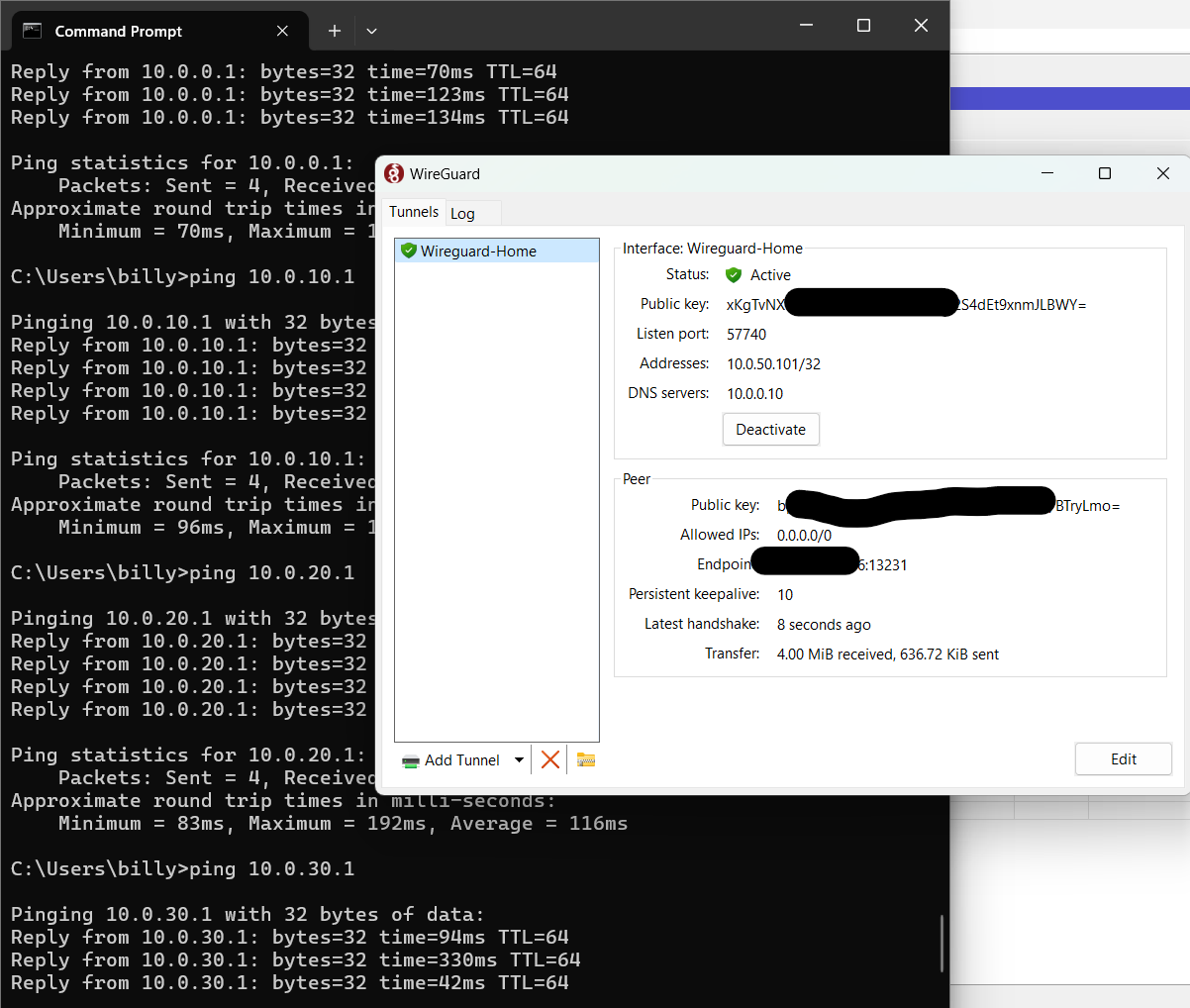
Task: Open the import tunnel zip folder icon
Action: click(584, 758)
